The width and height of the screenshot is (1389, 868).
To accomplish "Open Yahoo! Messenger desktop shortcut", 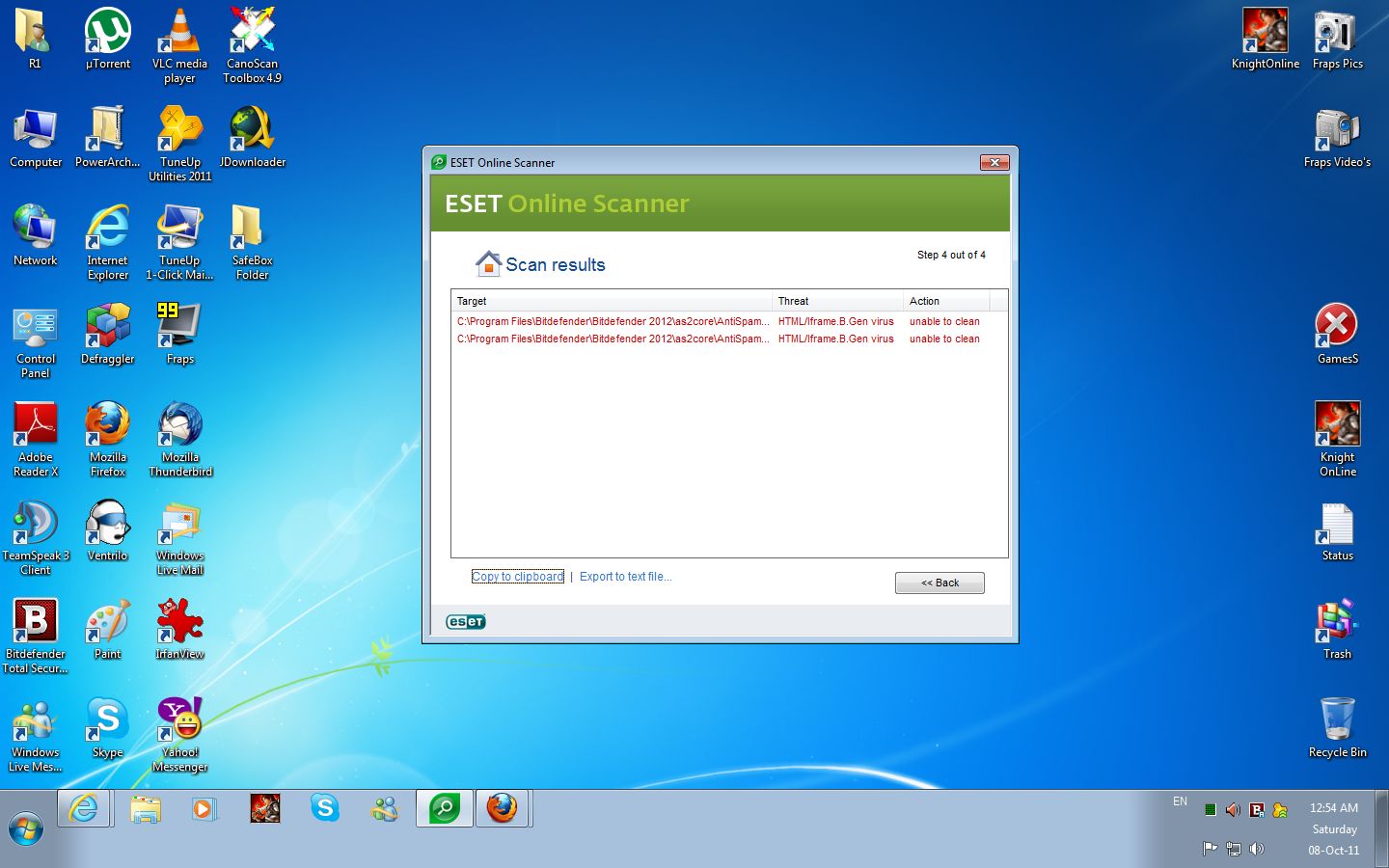I will [179, 735].
